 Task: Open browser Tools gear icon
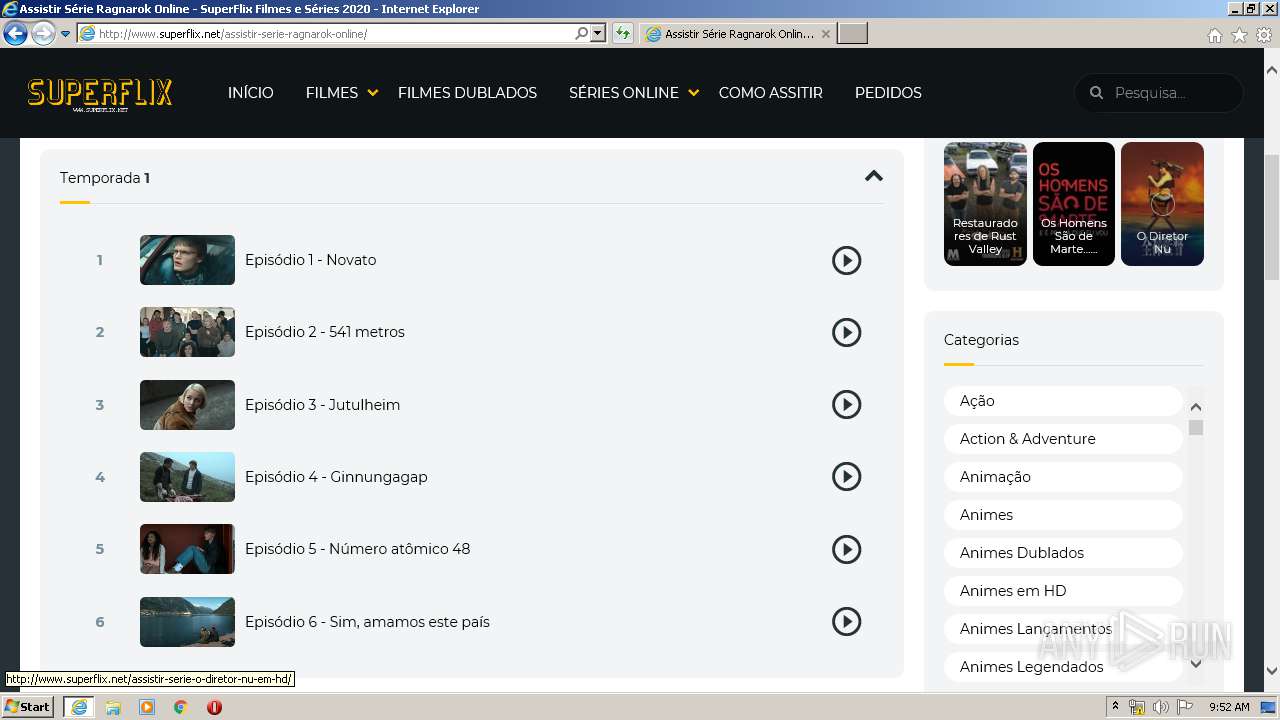click(1264, 35)
